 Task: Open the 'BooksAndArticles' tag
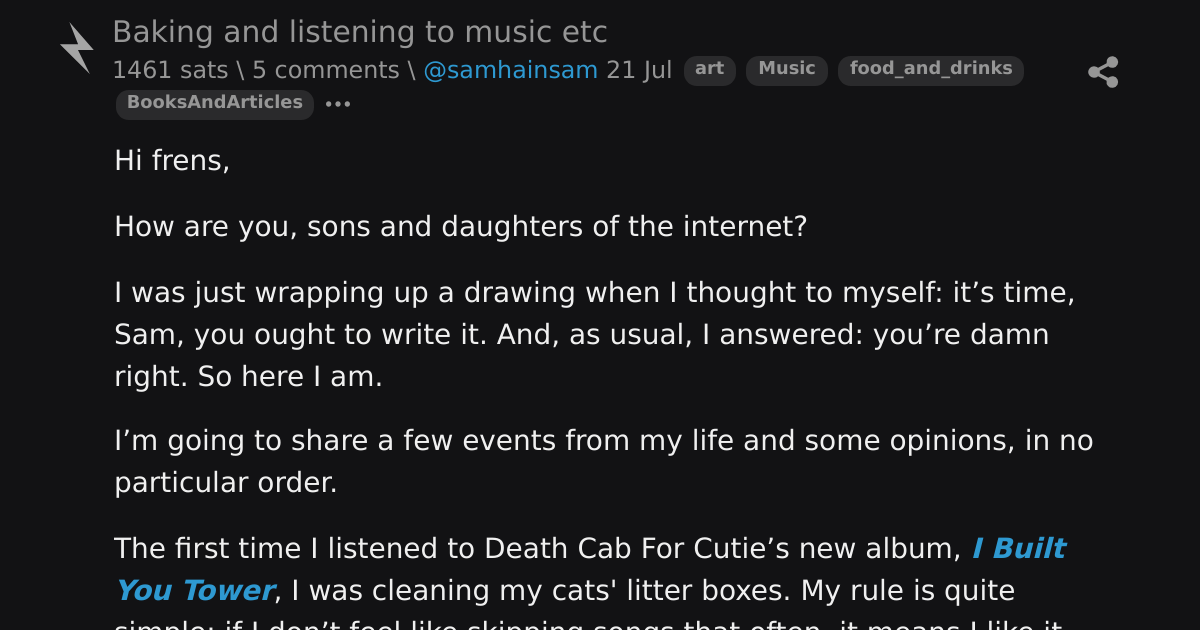coord(215,104)
